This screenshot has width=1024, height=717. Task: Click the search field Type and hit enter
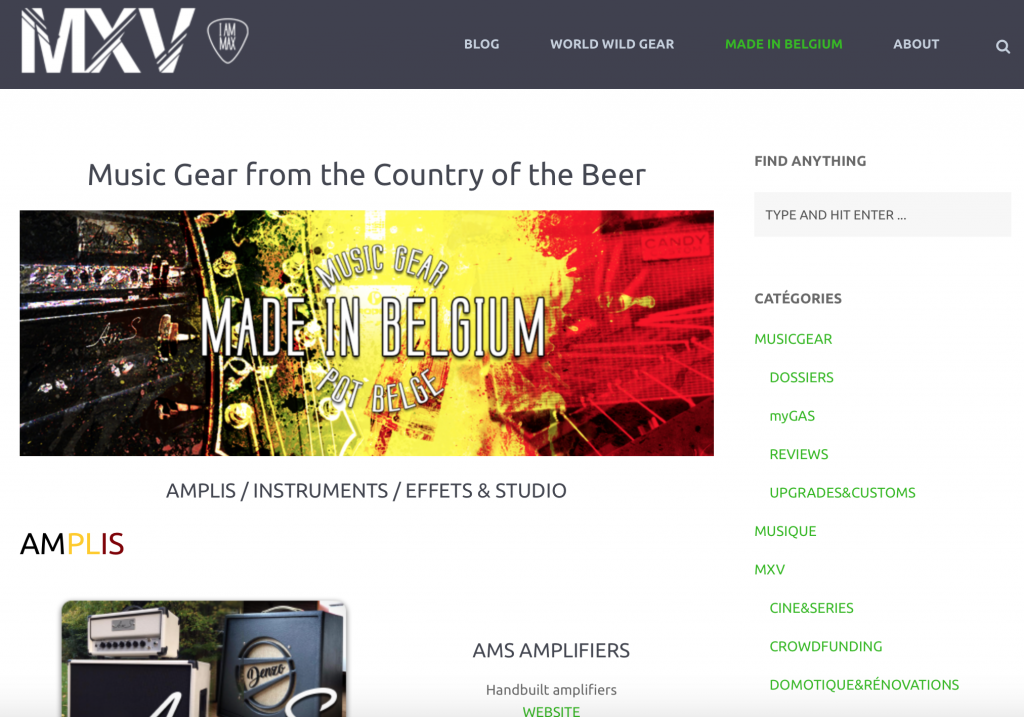[x=882, y=215]
